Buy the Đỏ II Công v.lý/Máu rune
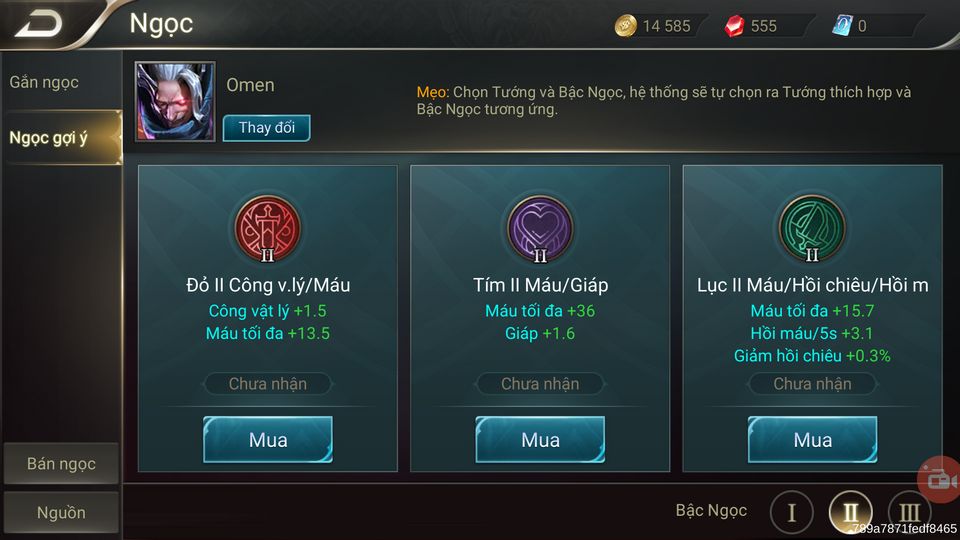 coord(268,440)
